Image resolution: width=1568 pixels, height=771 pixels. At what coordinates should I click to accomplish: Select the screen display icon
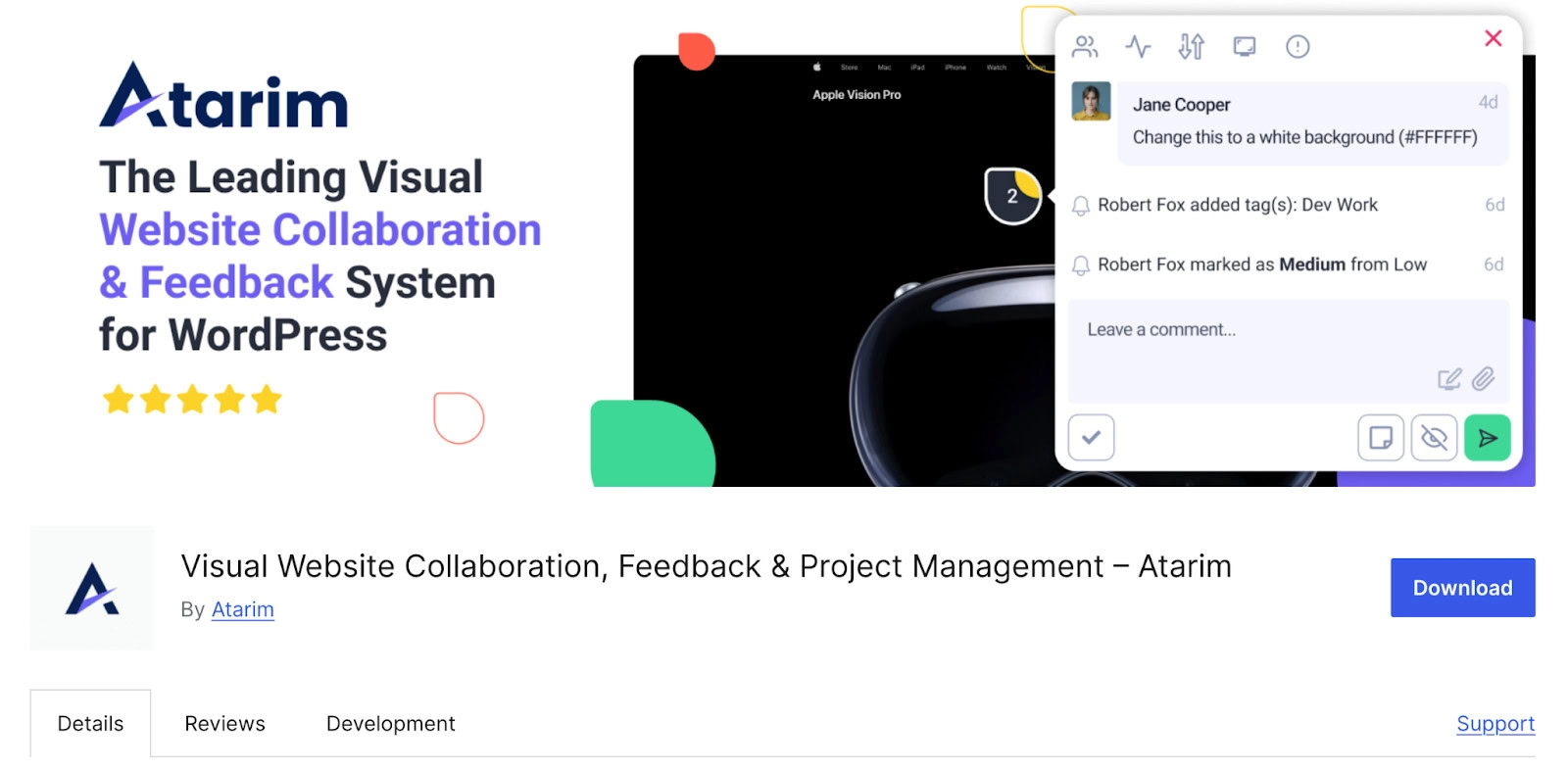tap(1245, 46)
